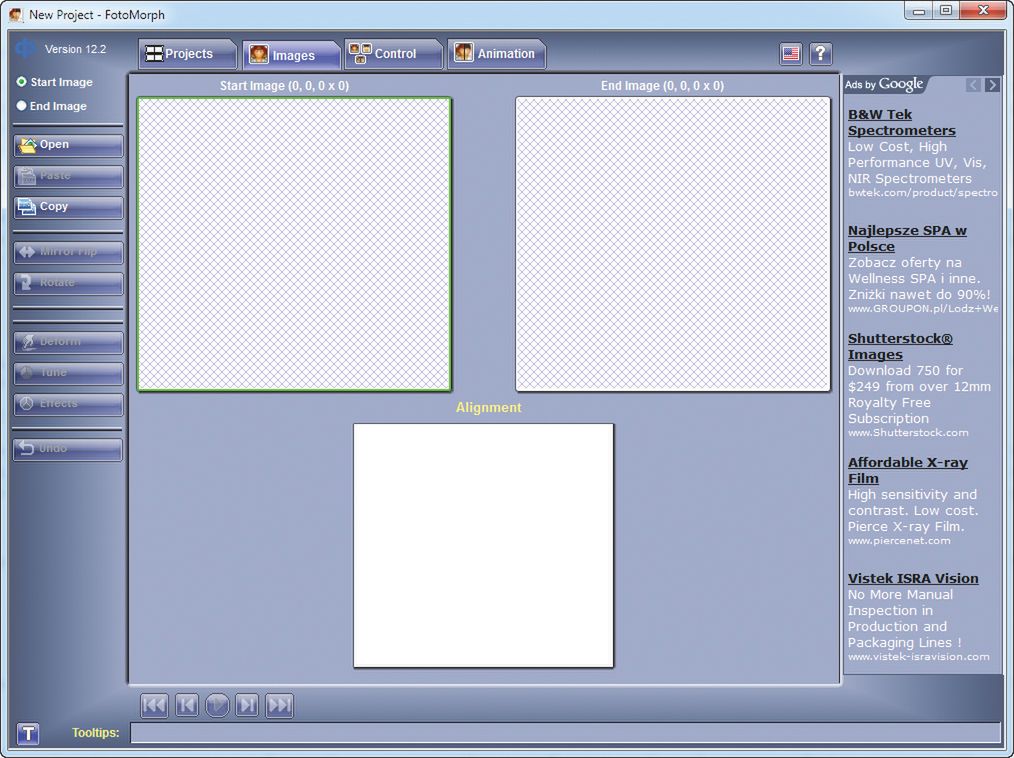Switch to the Images tab
Viewport: 1014px width, 758px height.
coord(291,54)
